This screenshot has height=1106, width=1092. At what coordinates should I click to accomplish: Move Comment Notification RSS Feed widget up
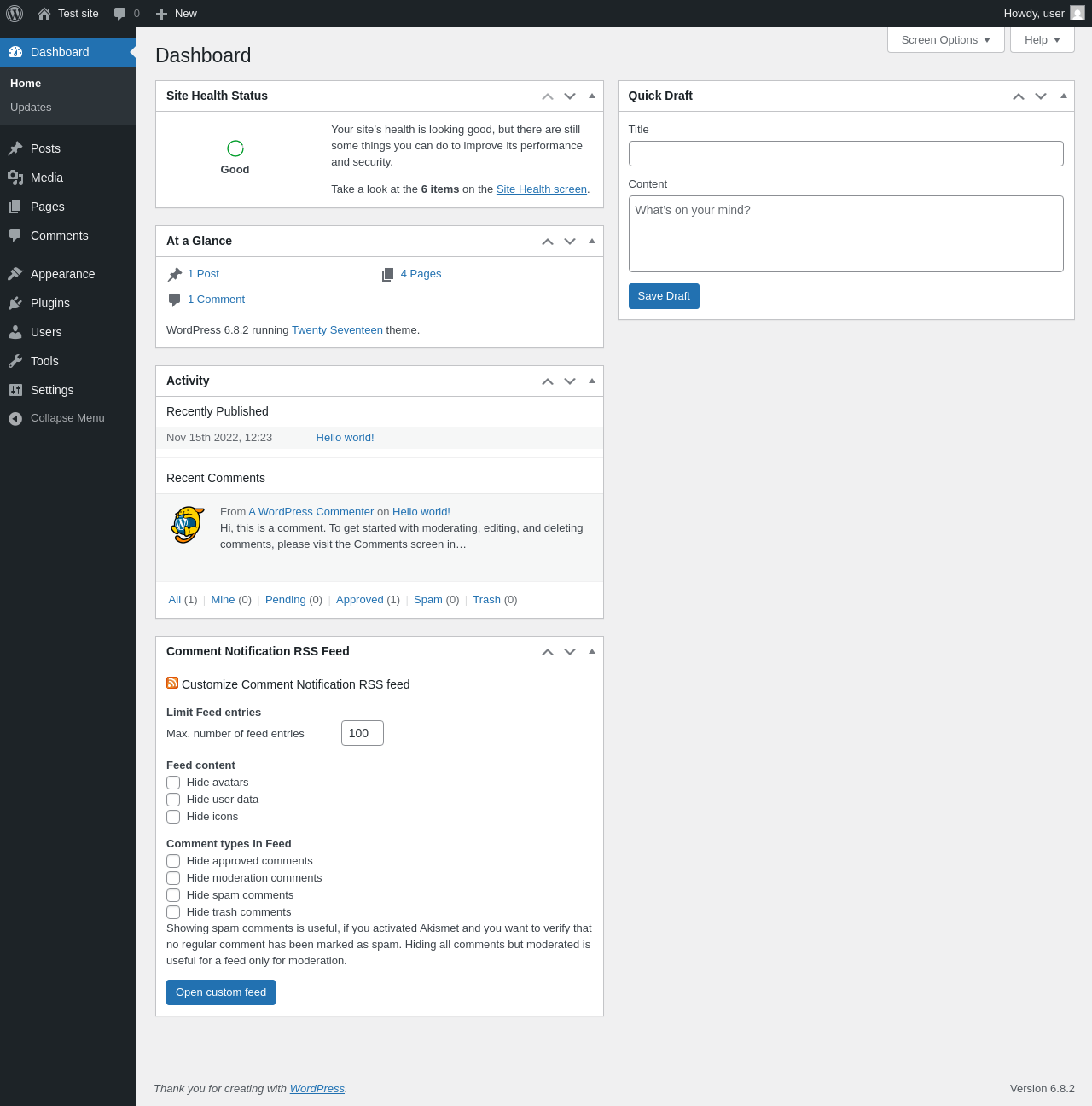(x=548, y=652)
